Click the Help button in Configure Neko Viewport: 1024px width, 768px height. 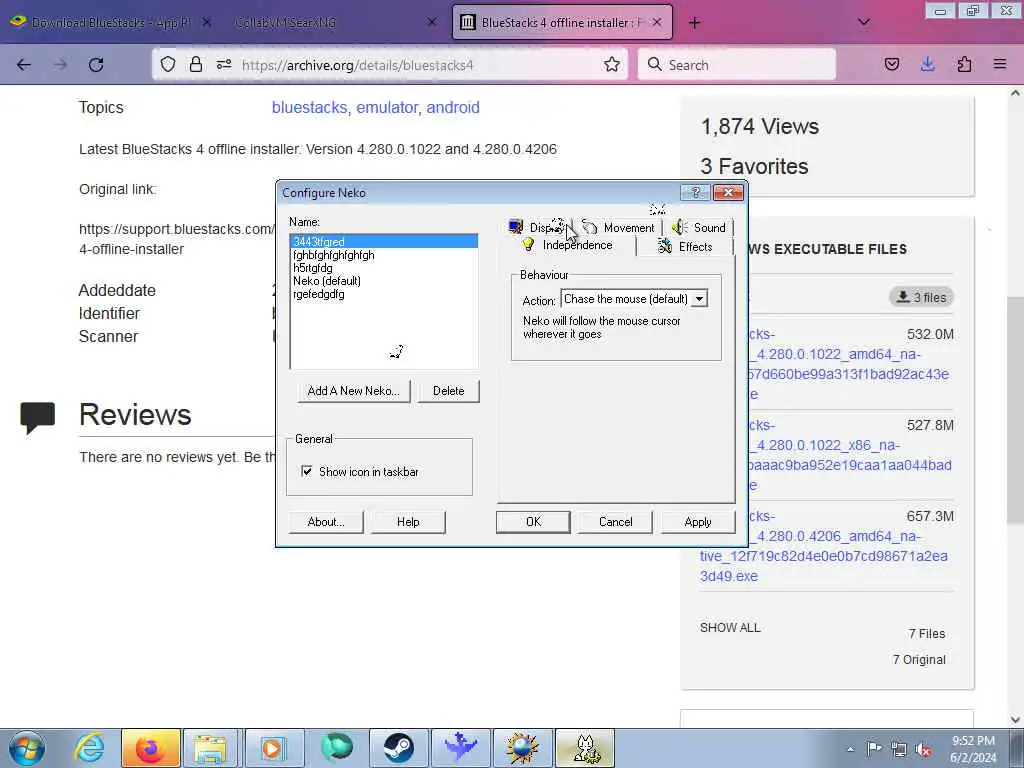(x=408, y=522)
